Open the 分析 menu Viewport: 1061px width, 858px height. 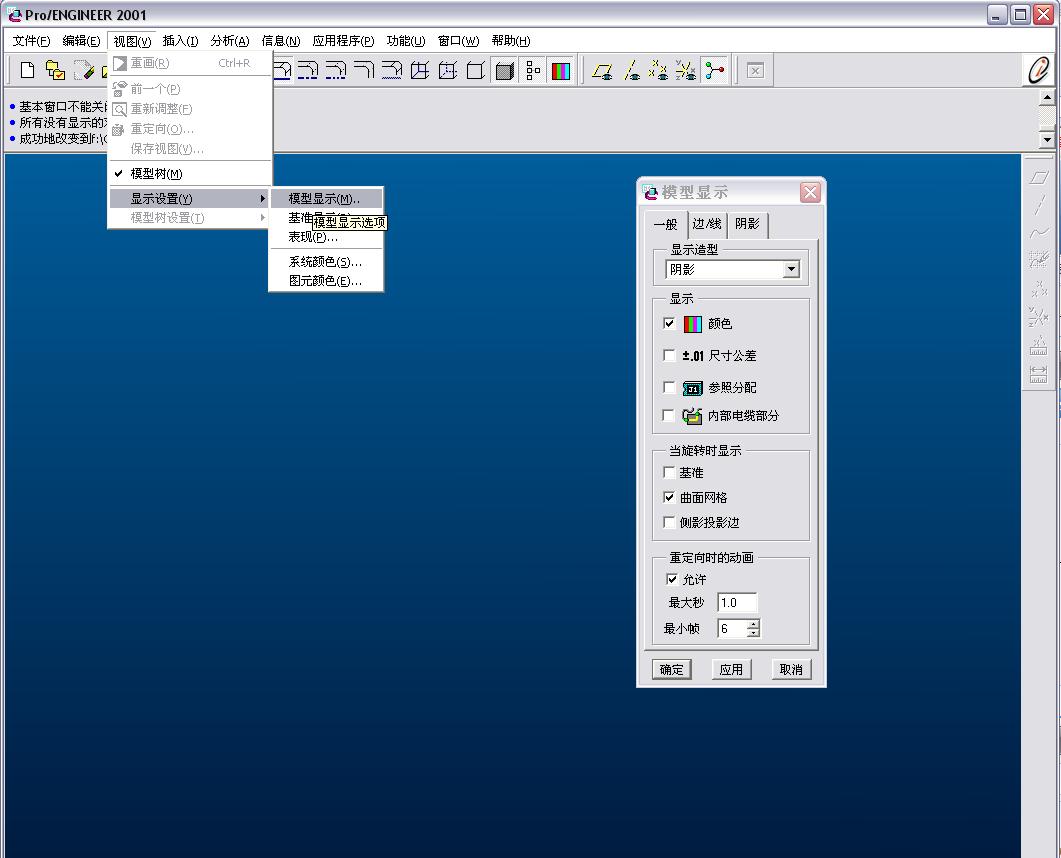[230, 41]
